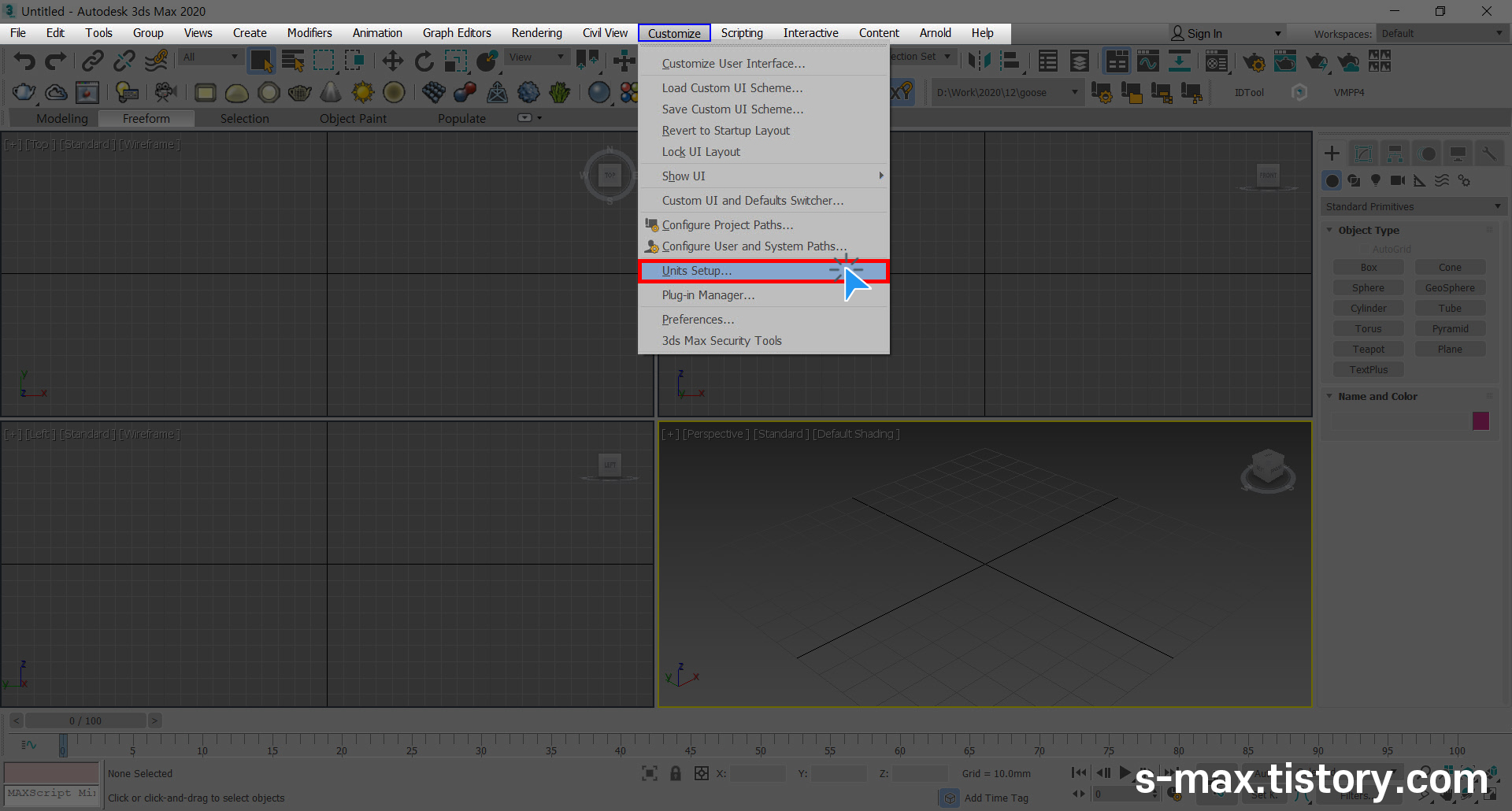
Task: Open the Curve Editor icon
Action: point(1148,61)
